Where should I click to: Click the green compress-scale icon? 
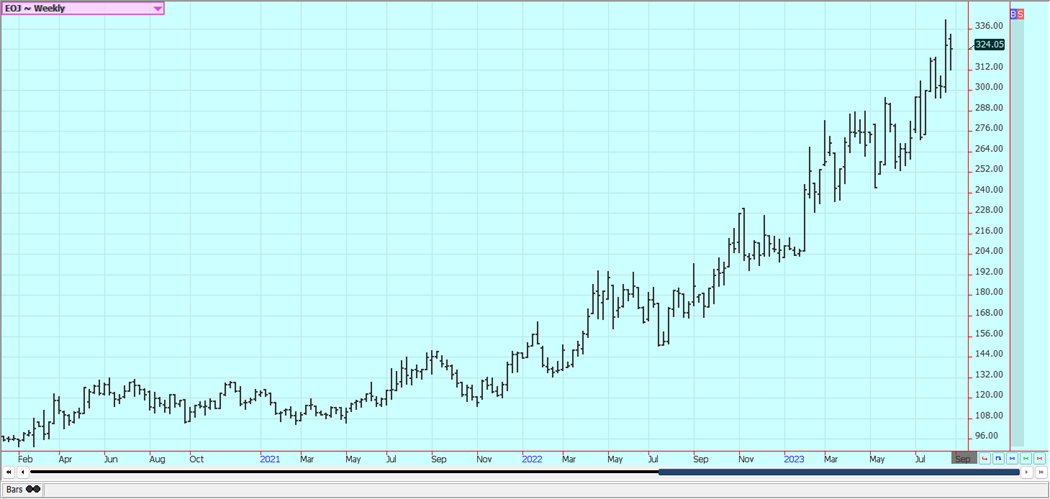(1026, 458)
